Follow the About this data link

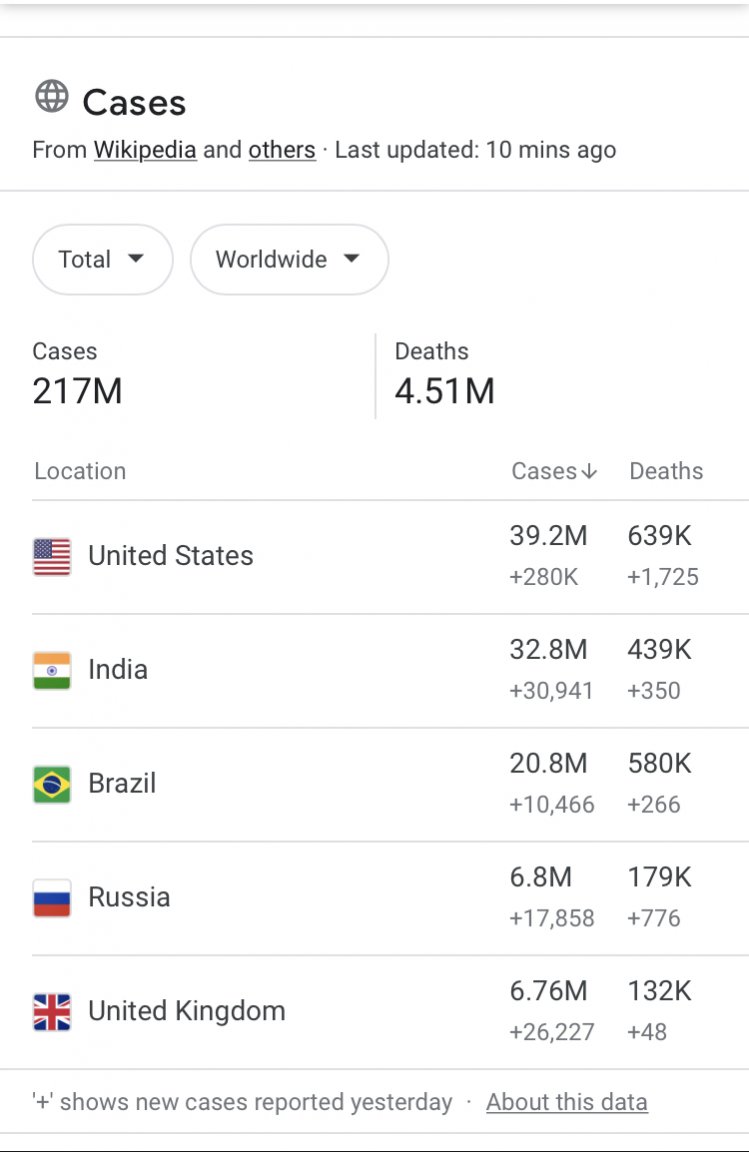pyautogui.click(x=566, y=1102)
